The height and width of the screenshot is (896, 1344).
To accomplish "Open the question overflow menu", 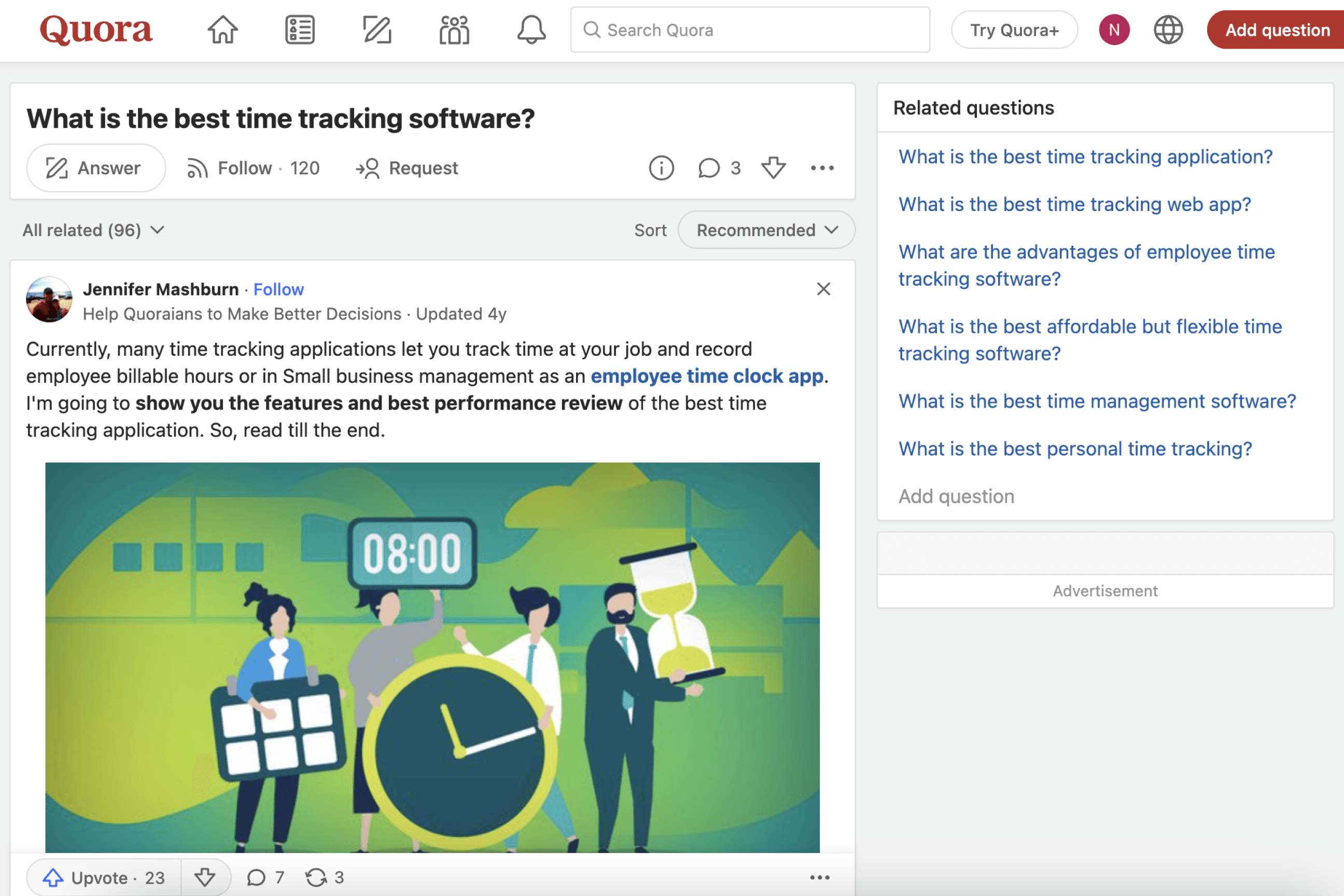I will coord(822,167).
